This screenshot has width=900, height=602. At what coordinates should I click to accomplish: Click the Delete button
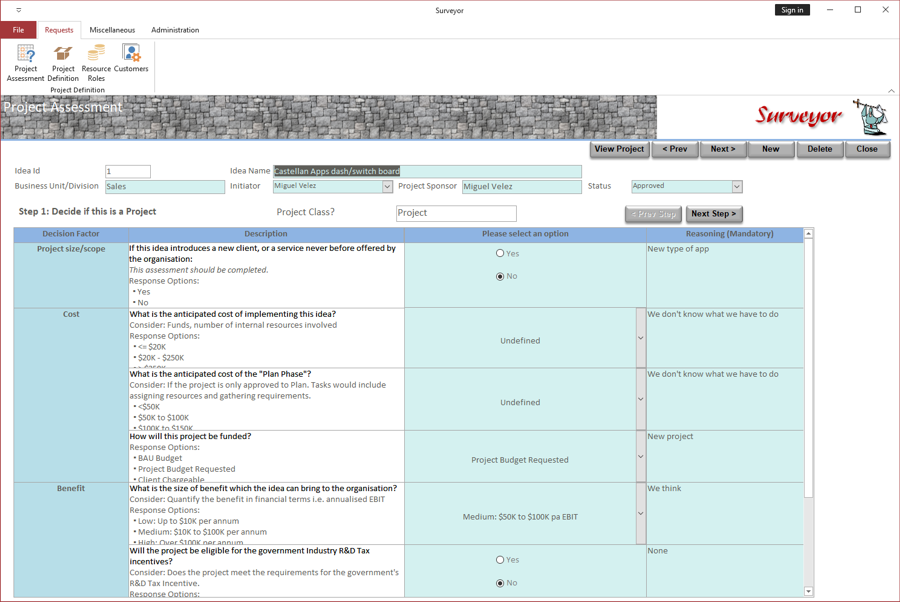820,149
